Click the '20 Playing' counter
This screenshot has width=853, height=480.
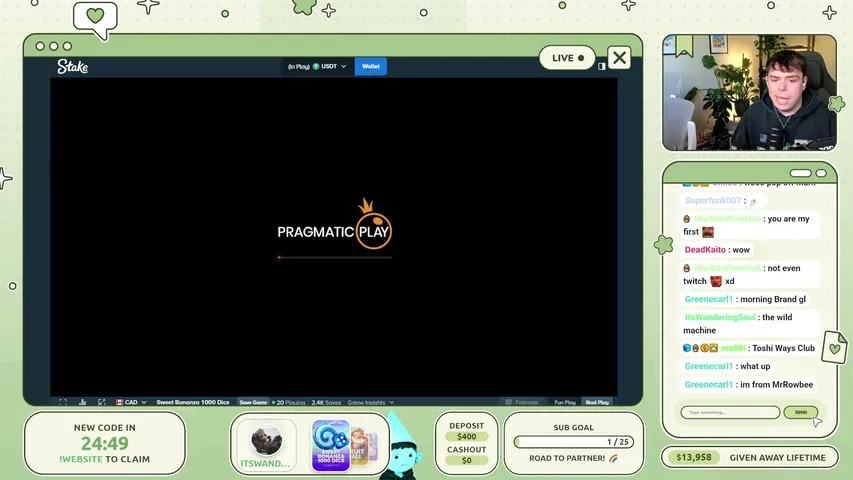pos(288,402)
